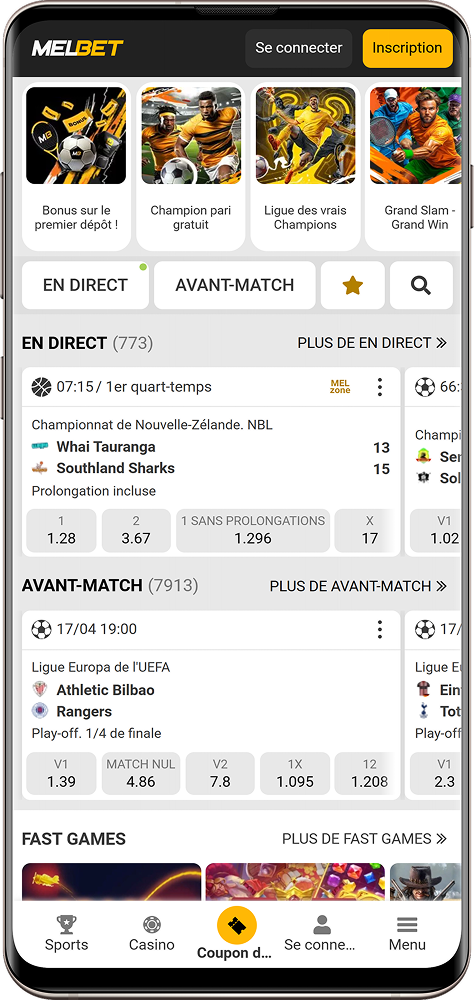Select Match Nul odds 4.86

point(141,774)
